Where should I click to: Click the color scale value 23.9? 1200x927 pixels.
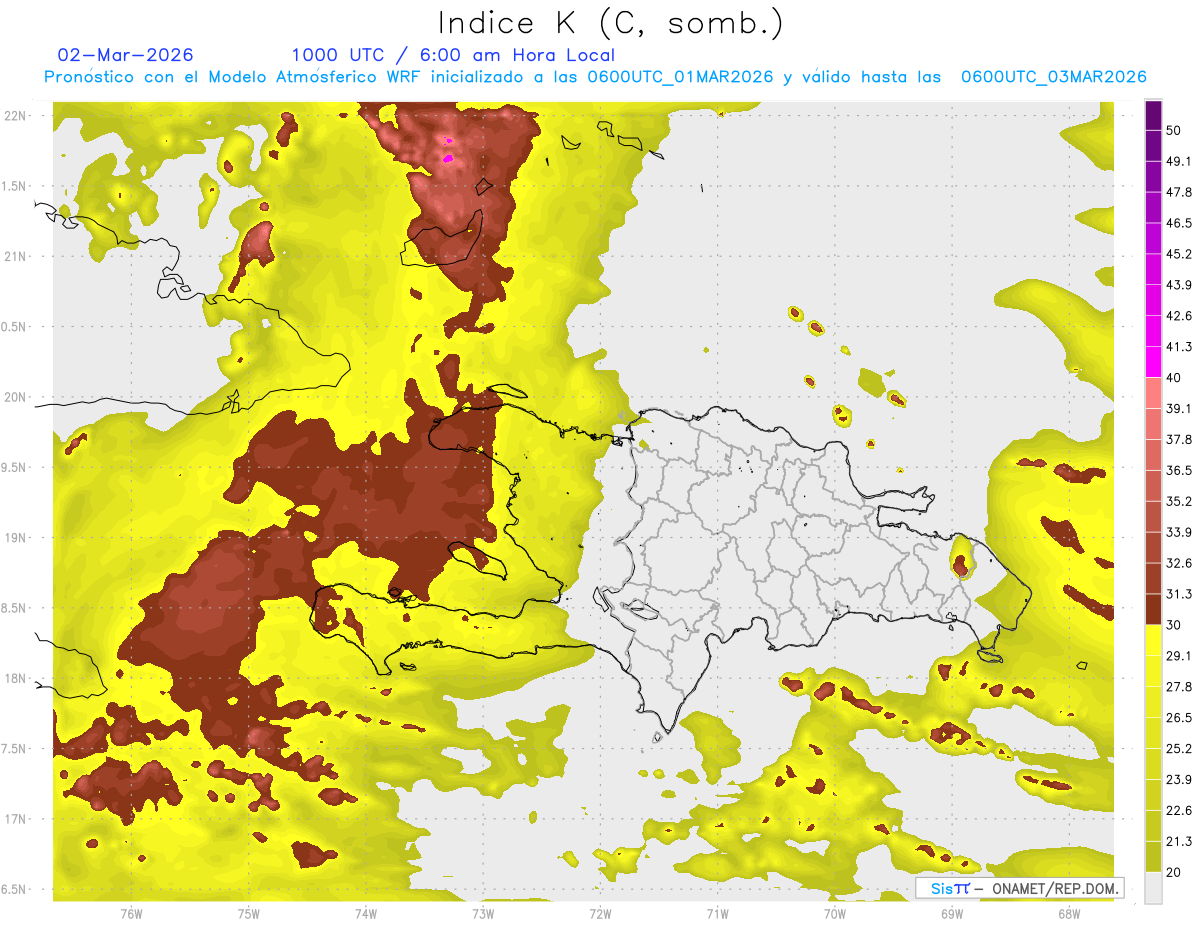point(1179,780)
